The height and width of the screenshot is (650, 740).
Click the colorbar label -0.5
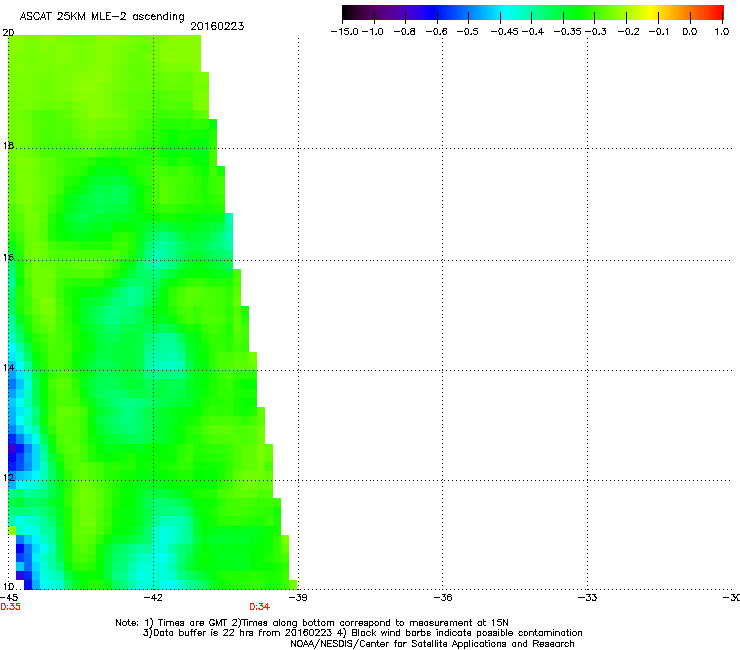(x=468, y=32)
